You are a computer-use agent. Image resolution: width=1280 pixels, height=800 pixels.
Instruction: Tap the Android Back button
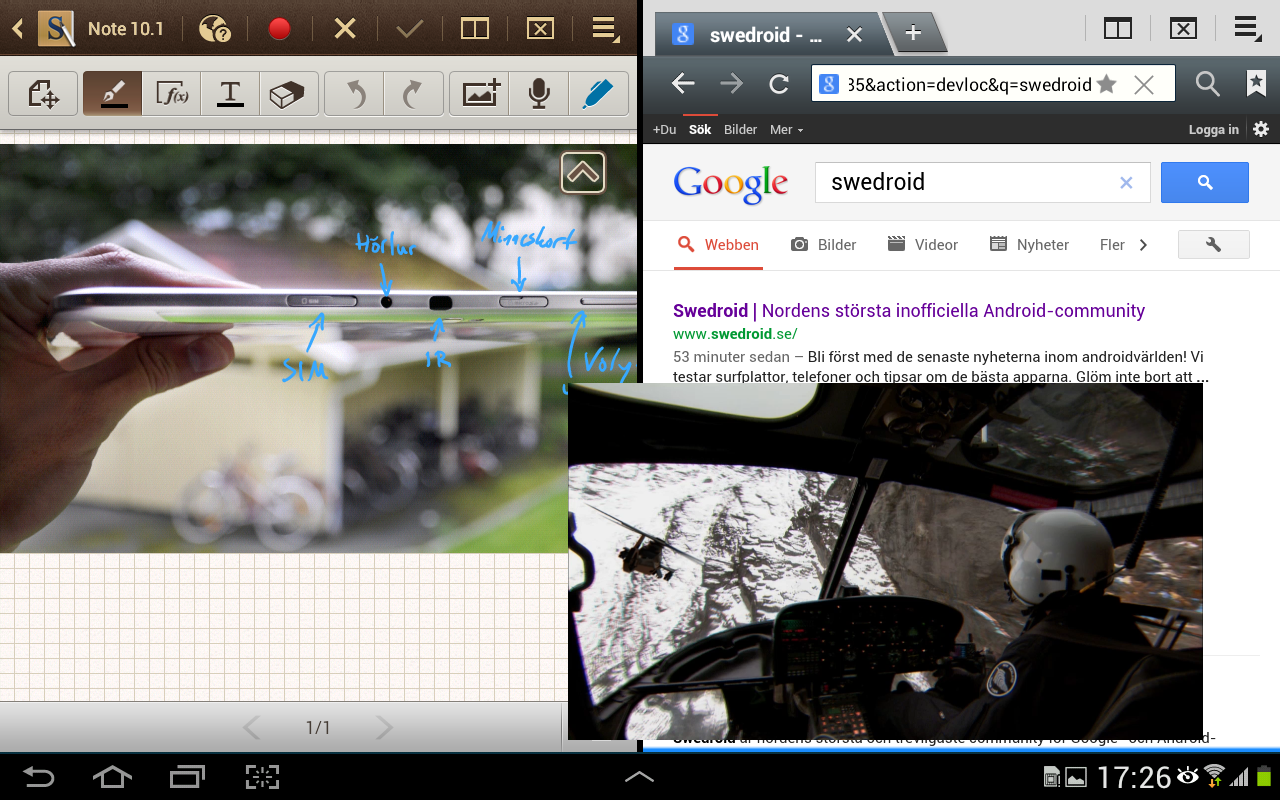[x=39, y=777]
